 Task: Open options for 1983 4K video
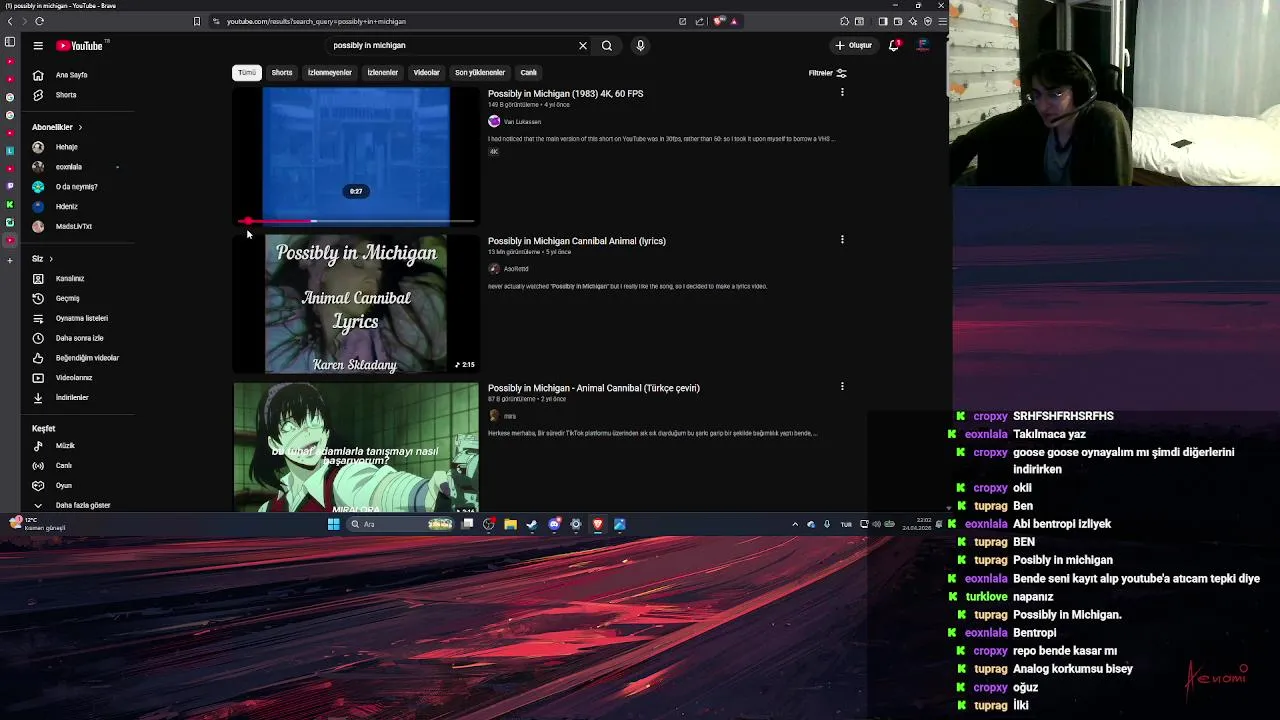point(842,92)
